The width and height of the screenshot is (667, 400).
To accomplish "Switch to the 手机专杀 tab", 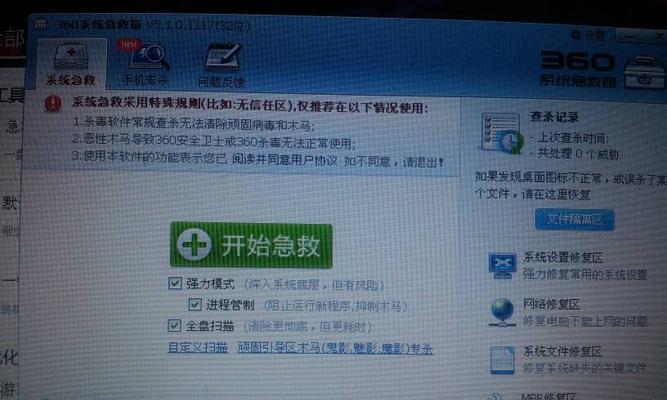I will 145,64.
